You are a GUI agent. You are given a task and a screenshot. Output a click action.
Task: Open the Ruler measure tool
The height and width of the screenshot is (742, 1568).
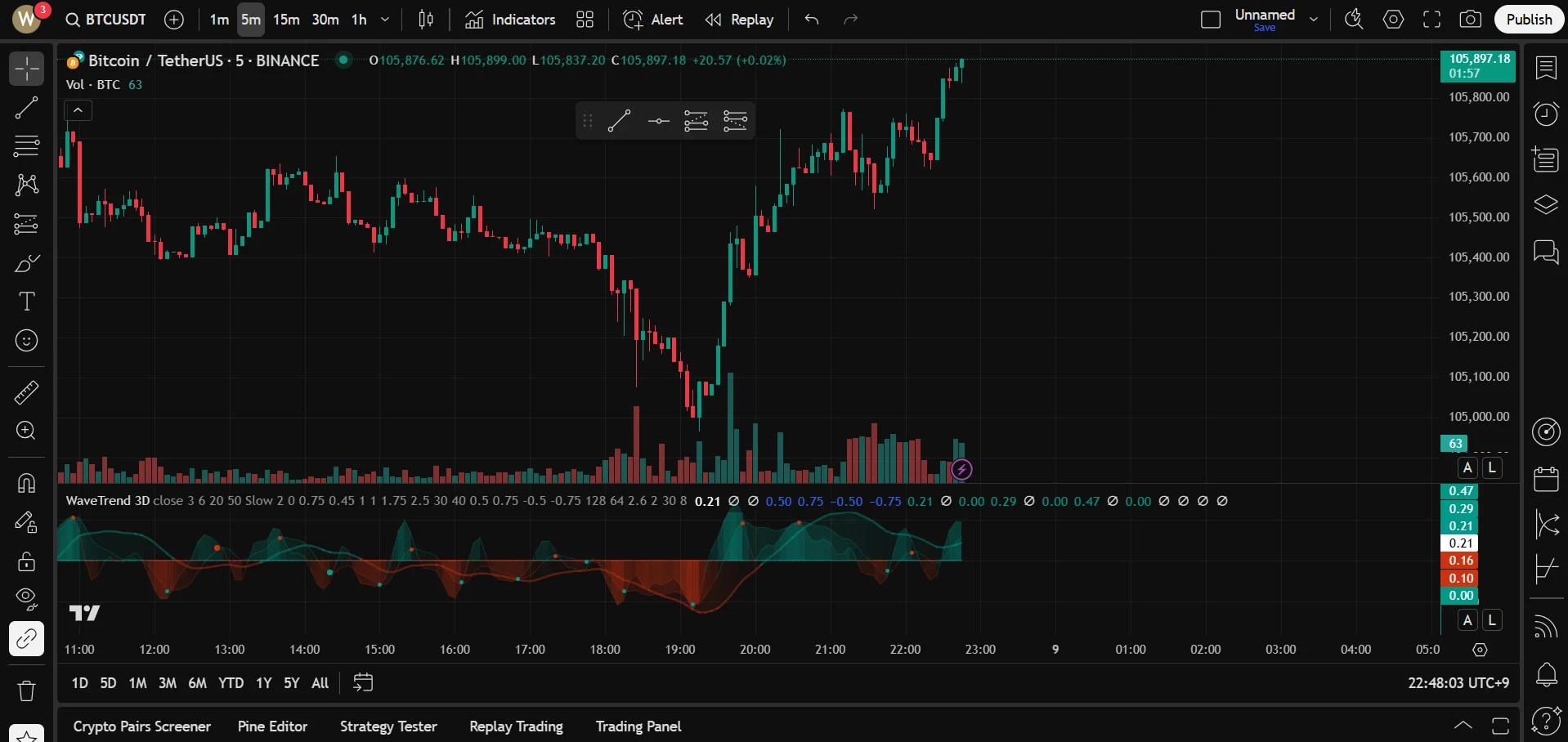point(26,393)
